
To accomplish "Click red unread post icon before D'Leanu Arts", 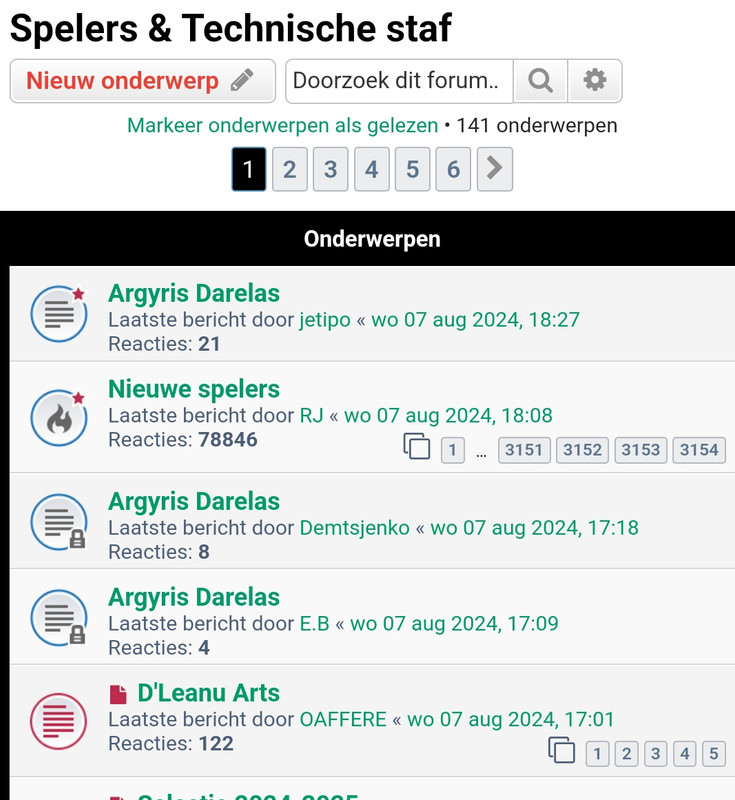I will [118, 694].
